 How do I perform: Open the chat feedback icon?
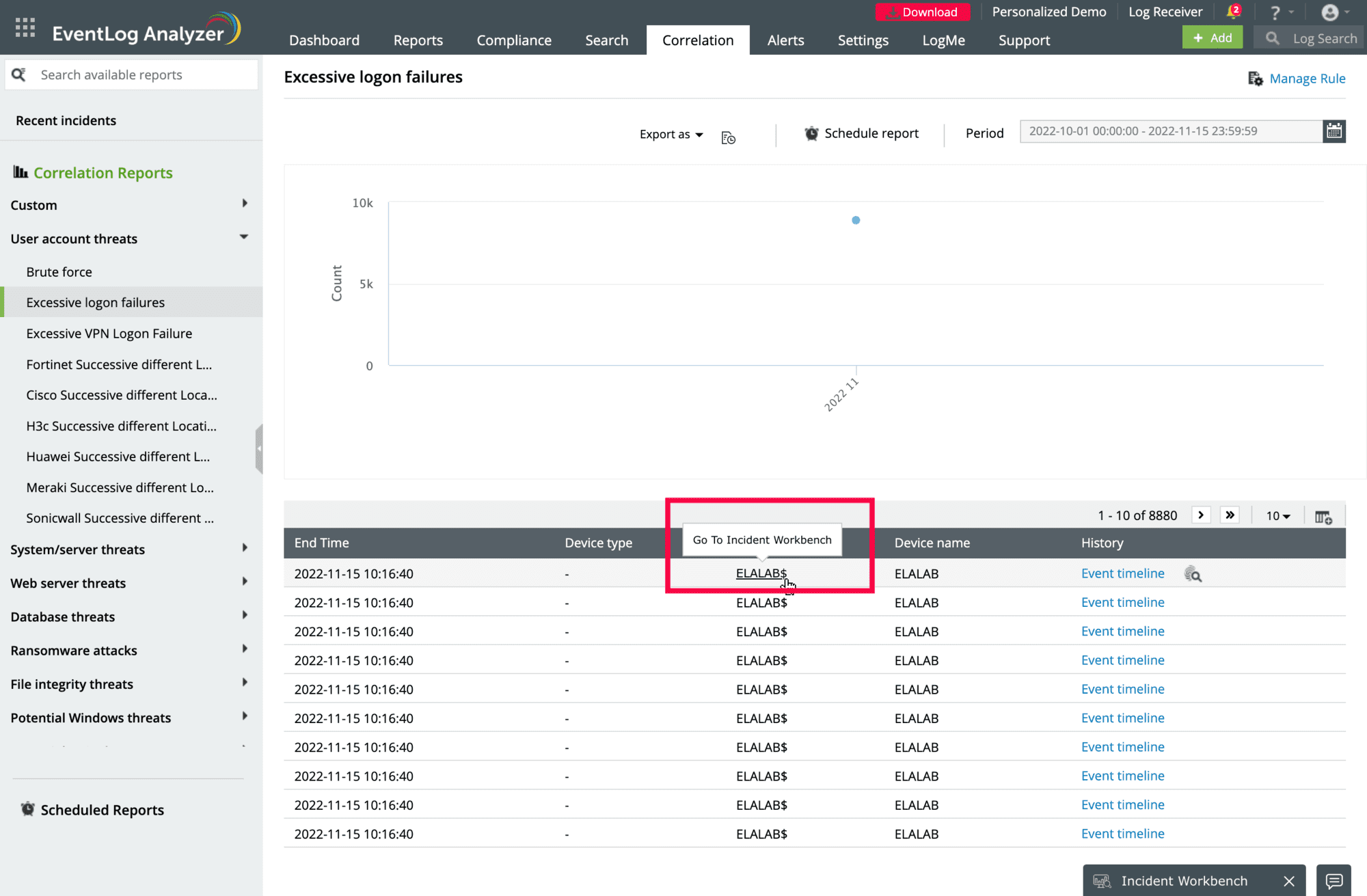tap(1334, 881)
